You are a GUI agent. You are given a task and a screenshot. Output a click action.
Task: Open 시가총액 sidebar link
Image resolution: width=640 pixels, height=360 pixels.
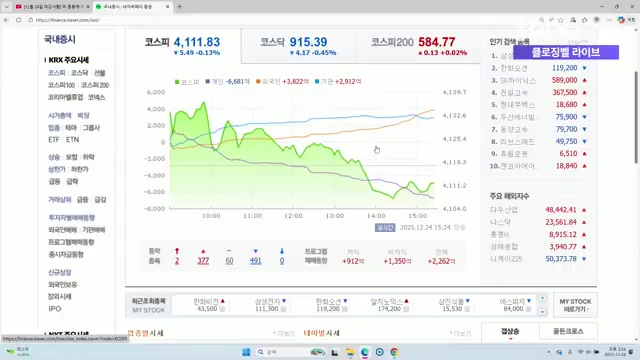pyautogui.click(x=60, y=116)
